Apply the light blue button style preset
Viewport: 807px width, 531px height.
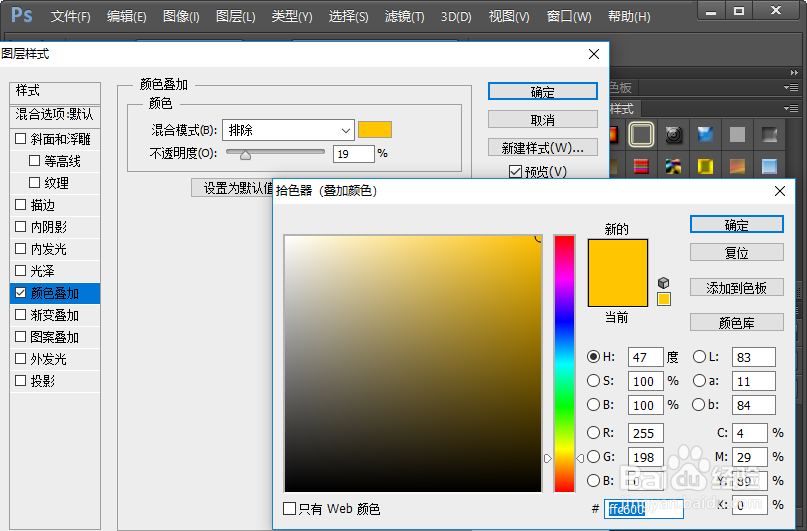tap(769, 166)
